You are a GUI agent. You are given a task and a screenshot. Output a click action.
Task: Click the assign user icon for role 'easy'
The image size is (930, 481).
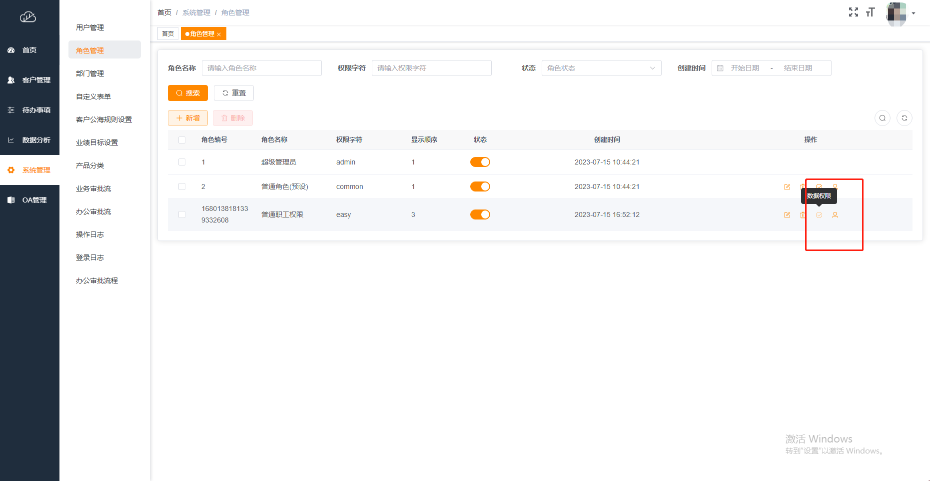(835, 215)
